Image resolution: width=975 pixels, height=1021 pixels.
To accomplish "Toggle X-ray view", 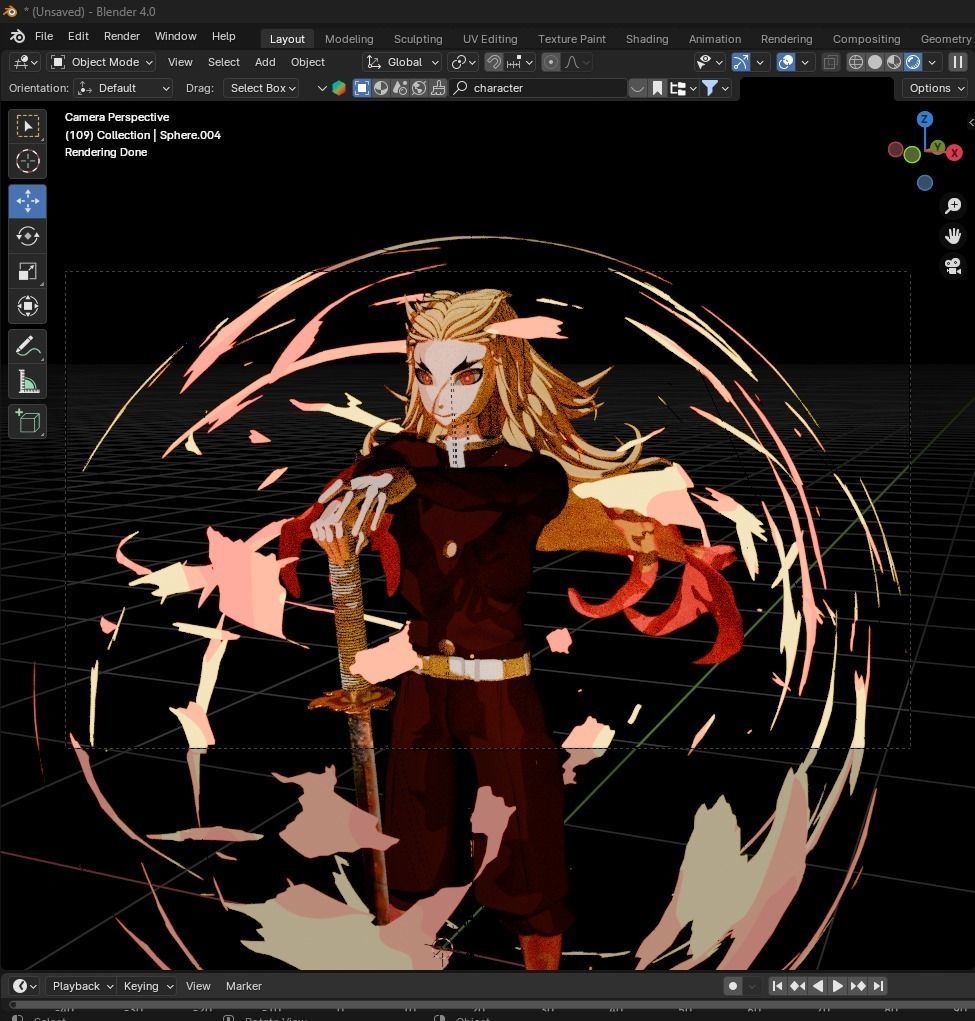I will coord(830,63).
